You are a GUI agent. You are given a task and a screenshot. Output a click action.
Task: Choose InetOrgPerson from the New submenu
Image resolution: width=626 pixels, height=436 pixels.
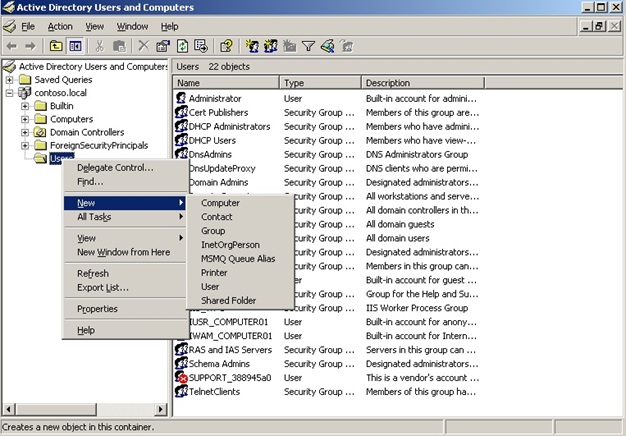pos(240,245)
